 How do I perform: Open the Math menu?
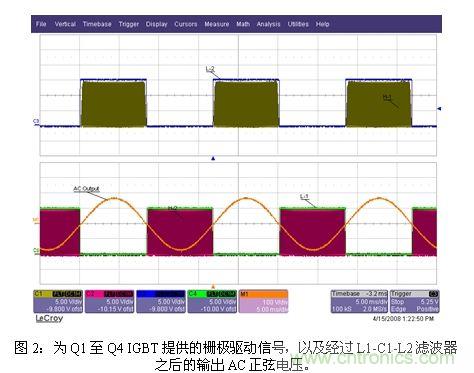[x=243, y=24]
